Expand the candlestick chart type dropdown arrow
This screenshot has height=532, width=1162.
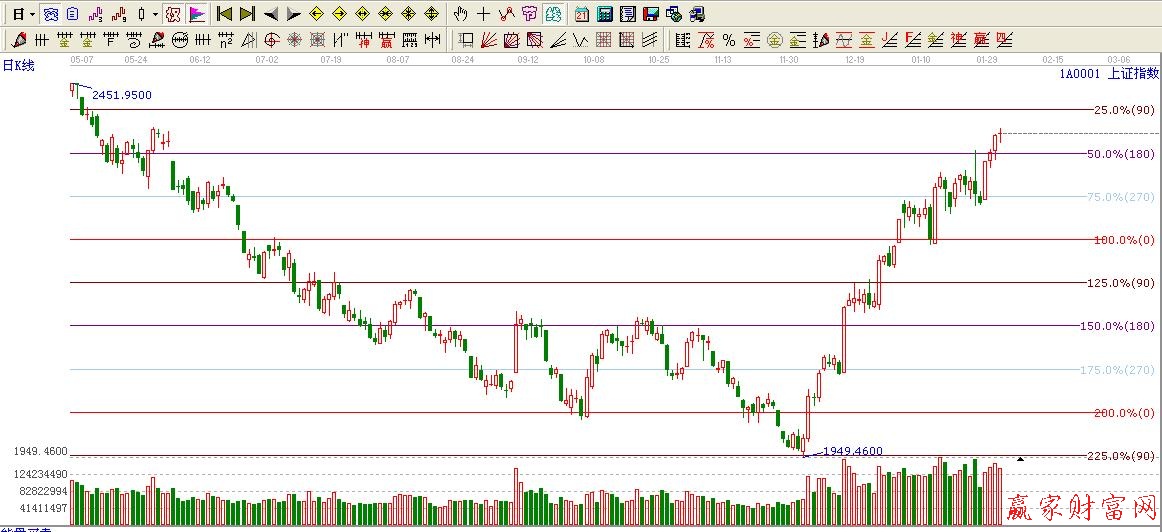[x=155, y=14]
